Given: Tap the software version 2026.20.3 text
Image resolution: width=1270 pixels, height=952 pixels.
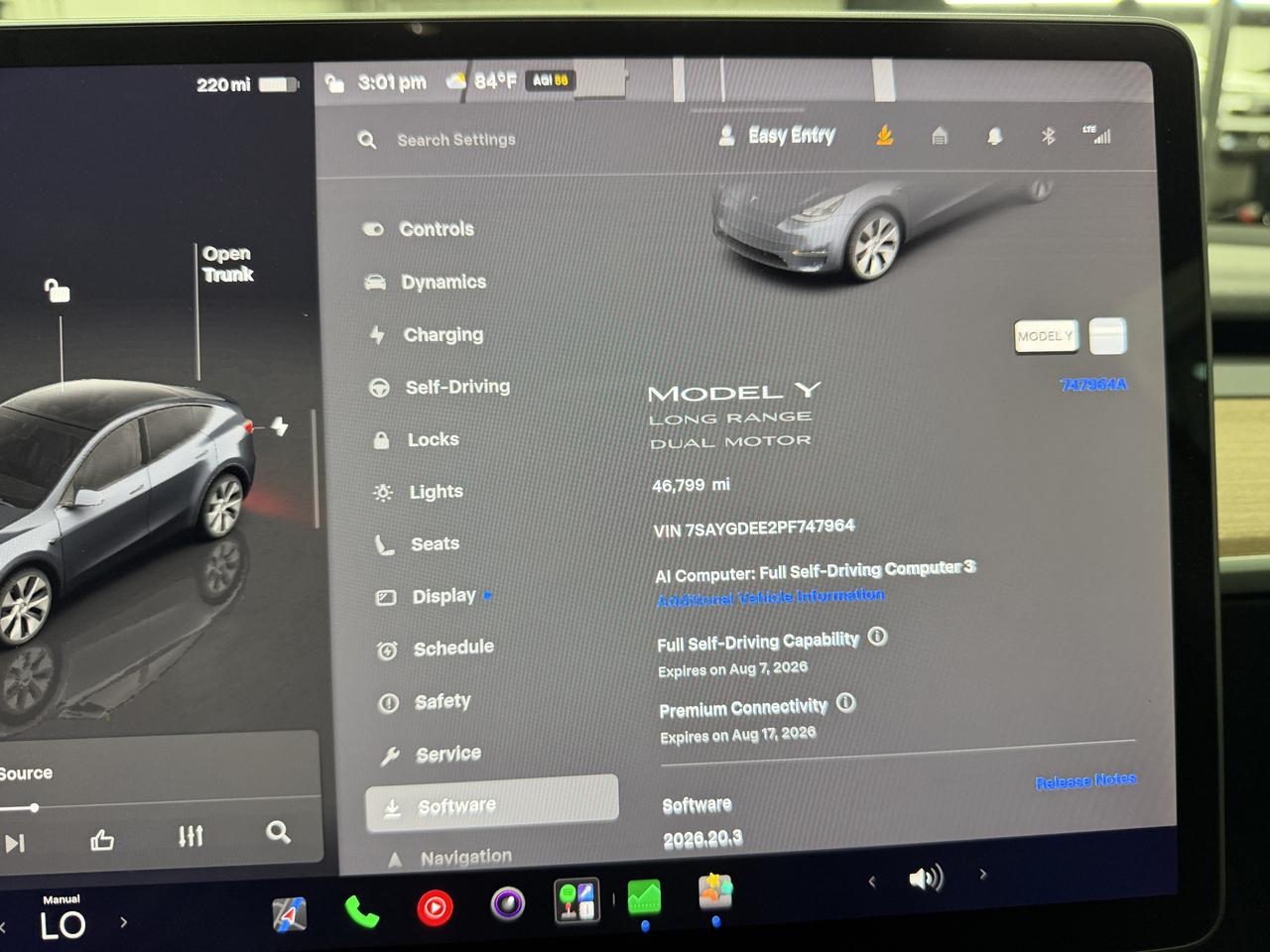Looking at the screenshot, I should point(702,839).
